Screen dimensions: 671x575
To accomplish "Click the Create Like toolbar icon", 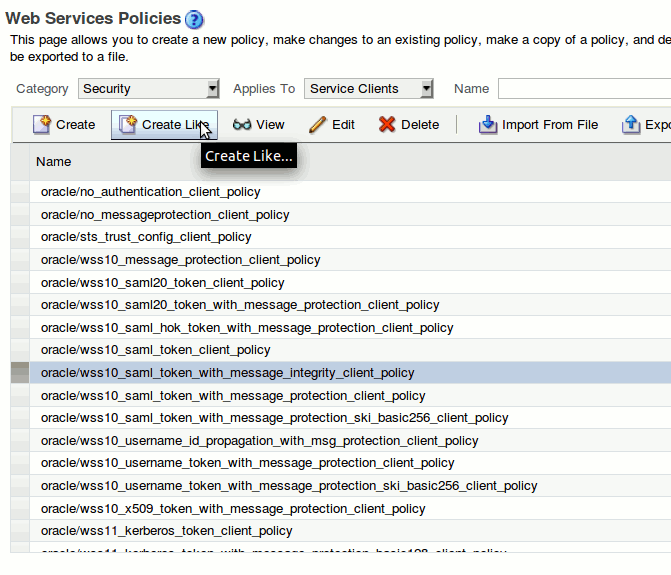I will [128, 125].
